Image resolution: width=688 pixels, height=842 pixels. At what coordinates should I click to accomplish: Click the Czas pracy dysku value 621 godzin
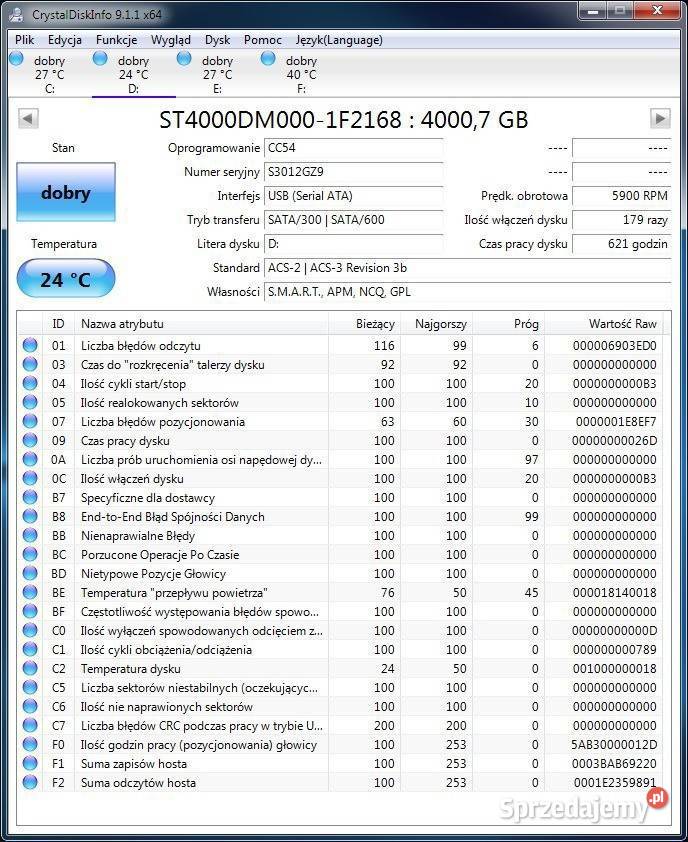[621, 244]
